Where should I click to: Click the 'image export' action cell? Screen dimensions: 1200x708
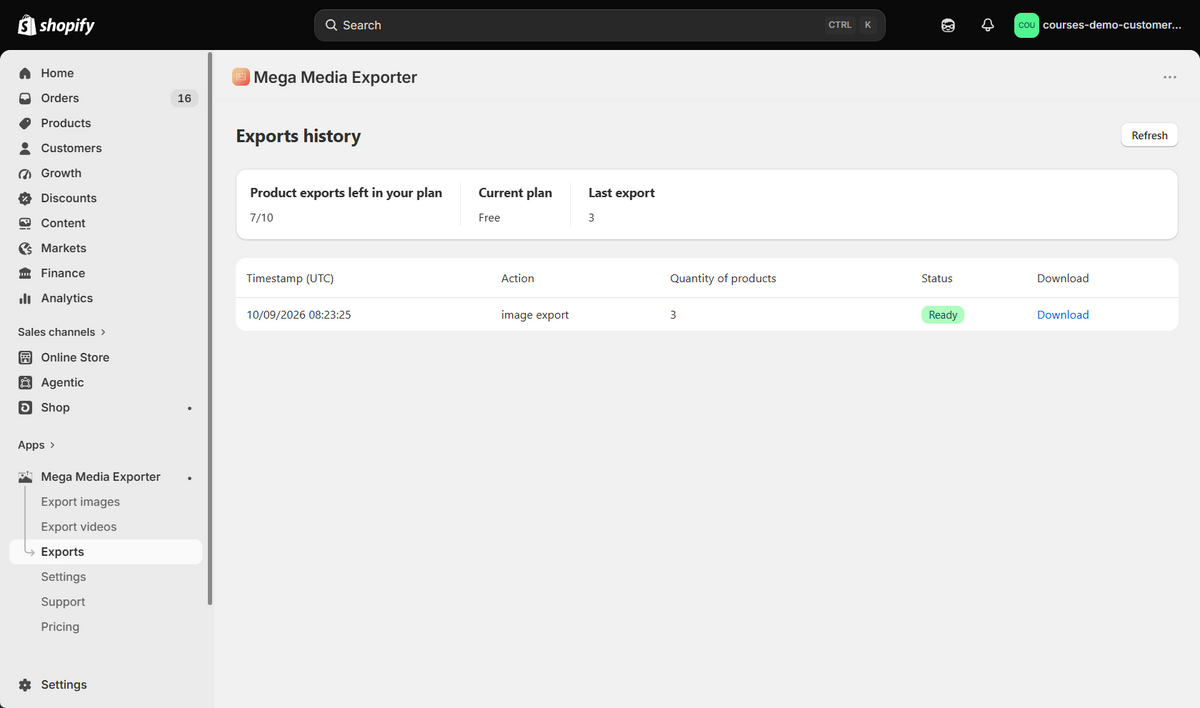coord(535,315)
